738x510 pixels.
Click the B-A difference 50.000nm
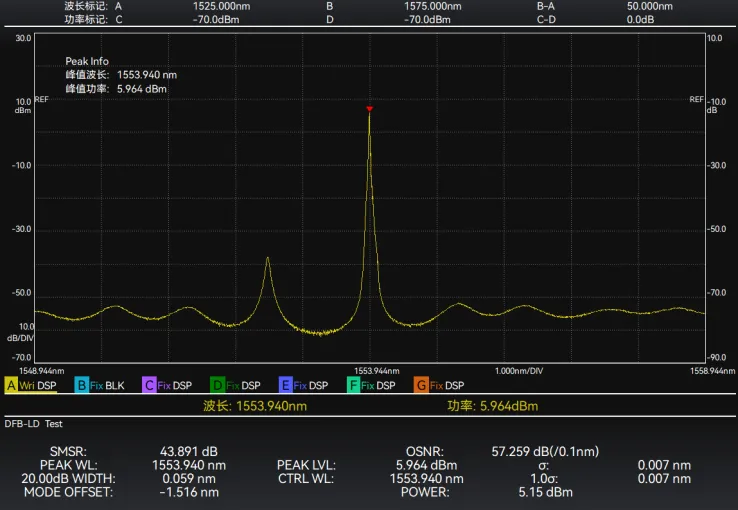650,6
